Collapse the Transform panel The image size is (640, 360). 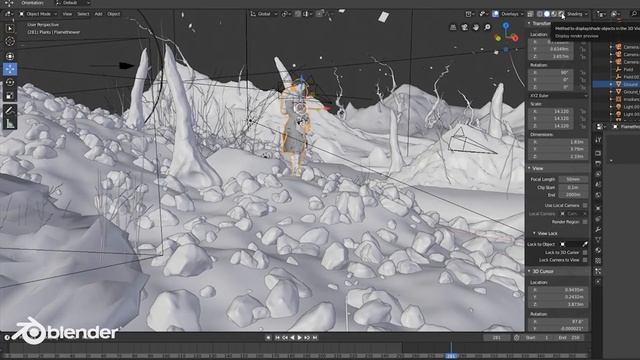[529, 23]
